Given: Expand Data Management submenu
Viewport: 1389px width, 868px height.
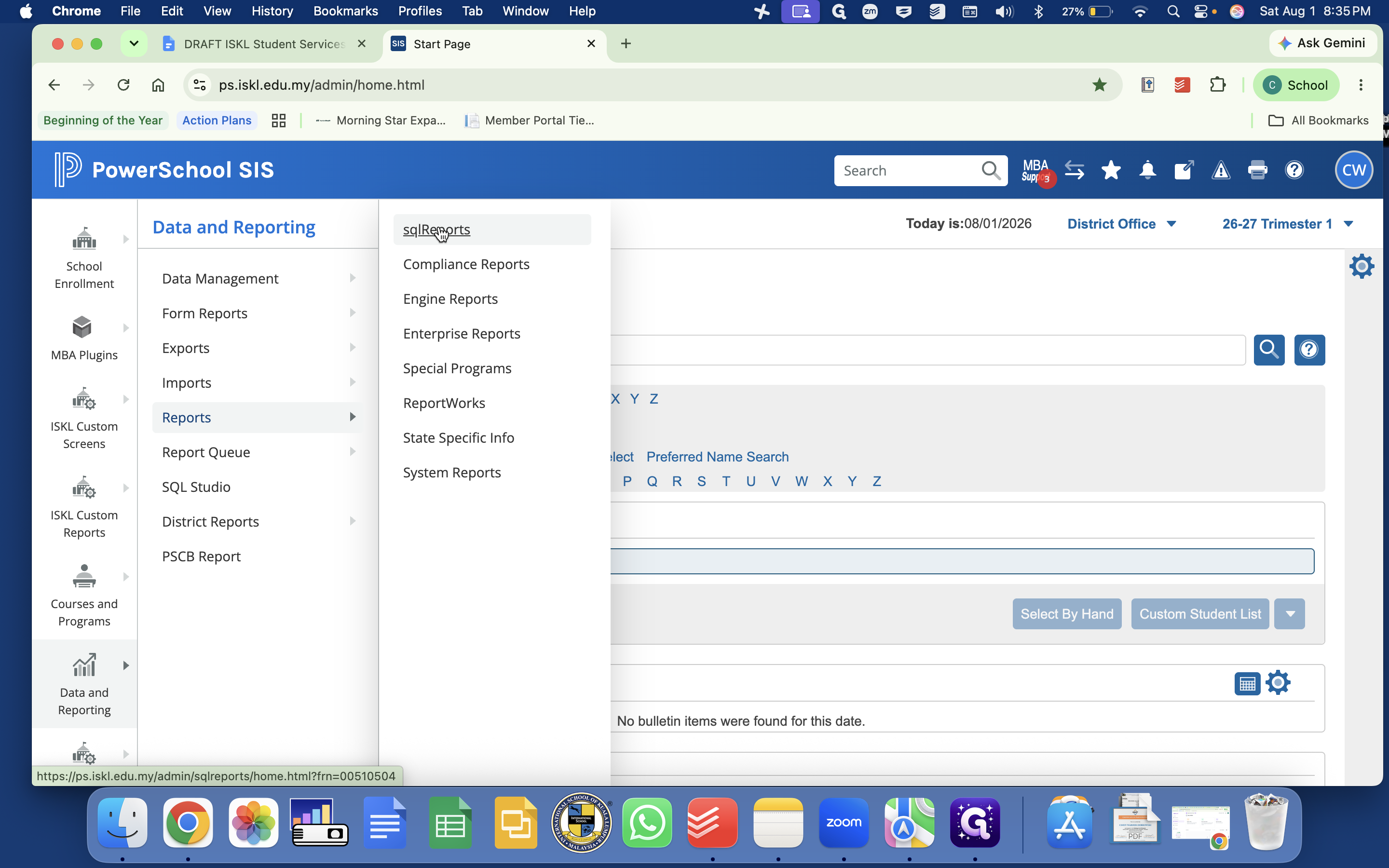Looking at the screenshot, I should [x=259, y=278].
